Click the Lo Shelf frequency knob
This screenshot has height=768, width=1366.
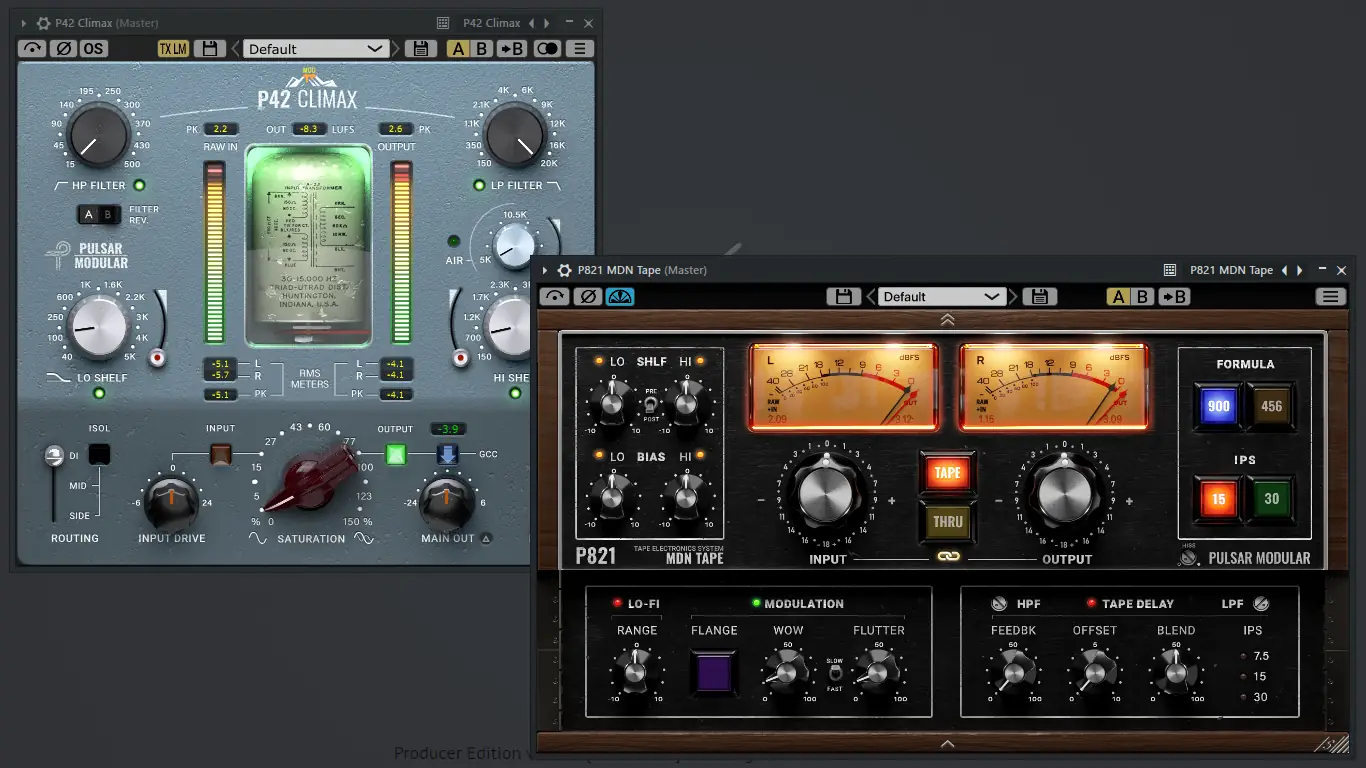click(x=97, y=327)
